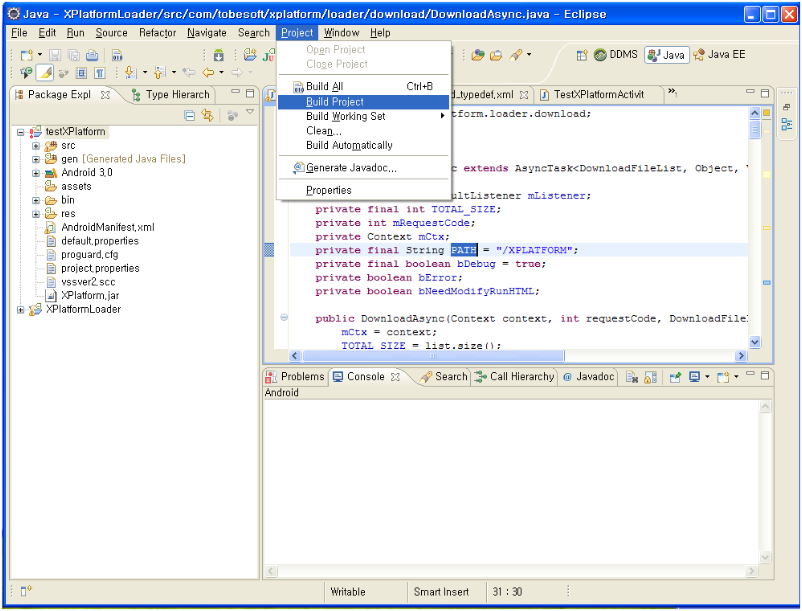Toggle Block Selection mode icon

[x=81, y=73]
